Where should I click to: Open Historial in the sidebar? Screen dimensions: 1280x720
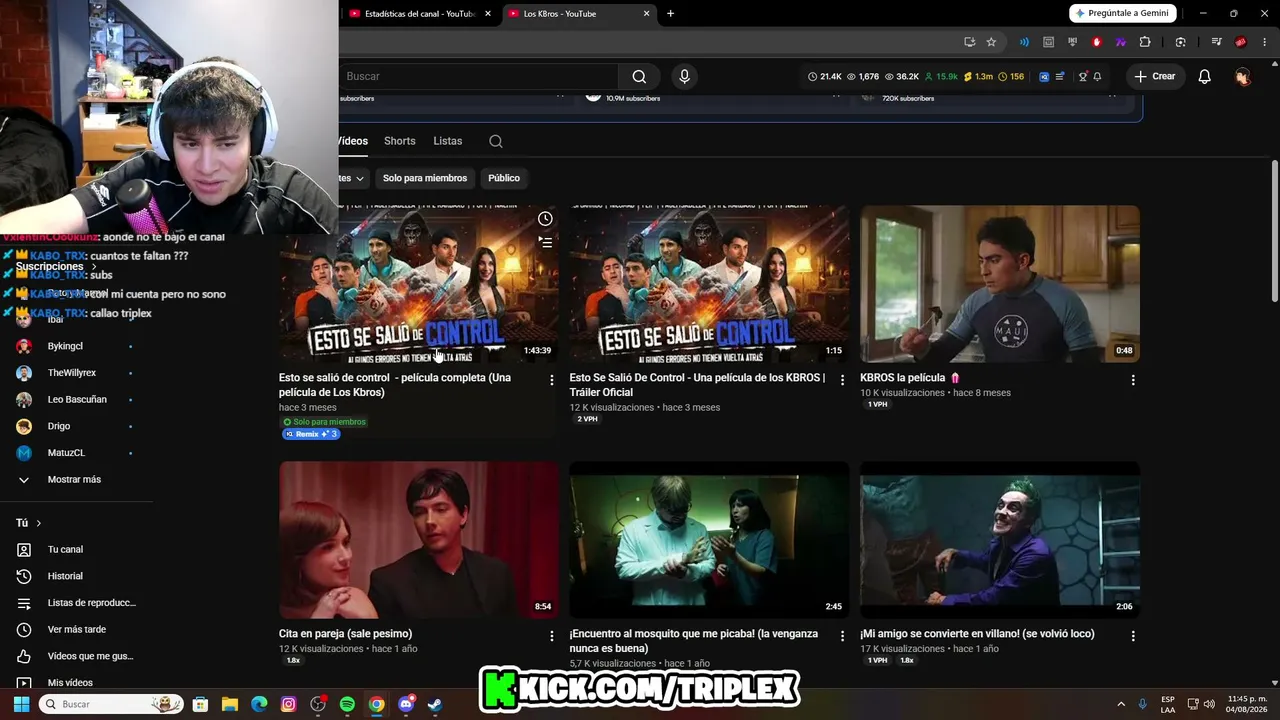tap(66, 576)
